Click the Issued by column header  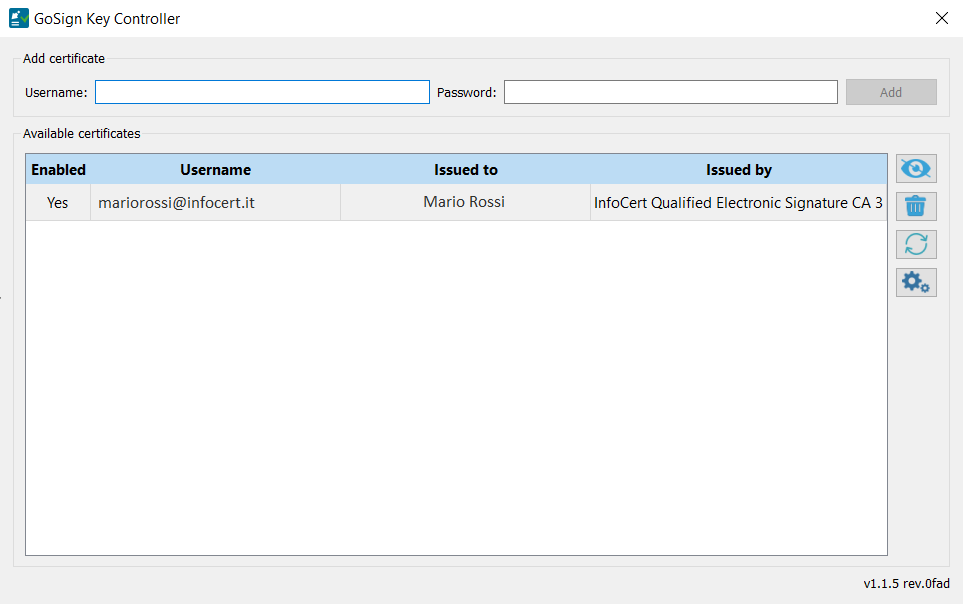[x=738, y=170]
